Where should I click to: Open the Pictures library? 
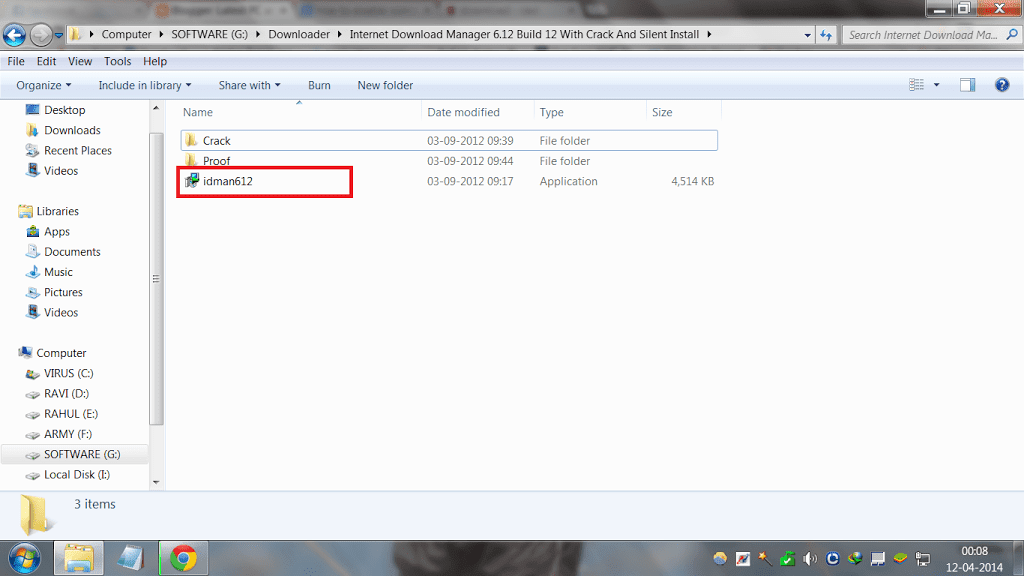click(x=63, y=292)
